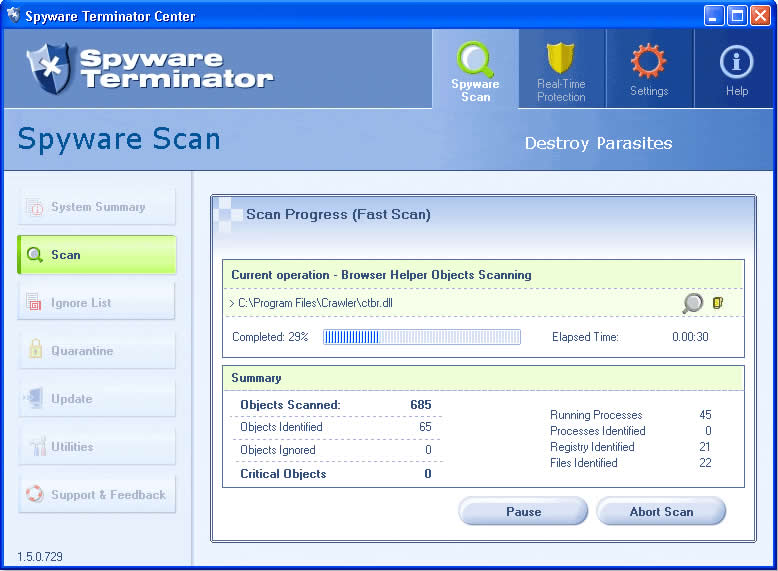Click the Registry Identified value 21

[705, 446]
